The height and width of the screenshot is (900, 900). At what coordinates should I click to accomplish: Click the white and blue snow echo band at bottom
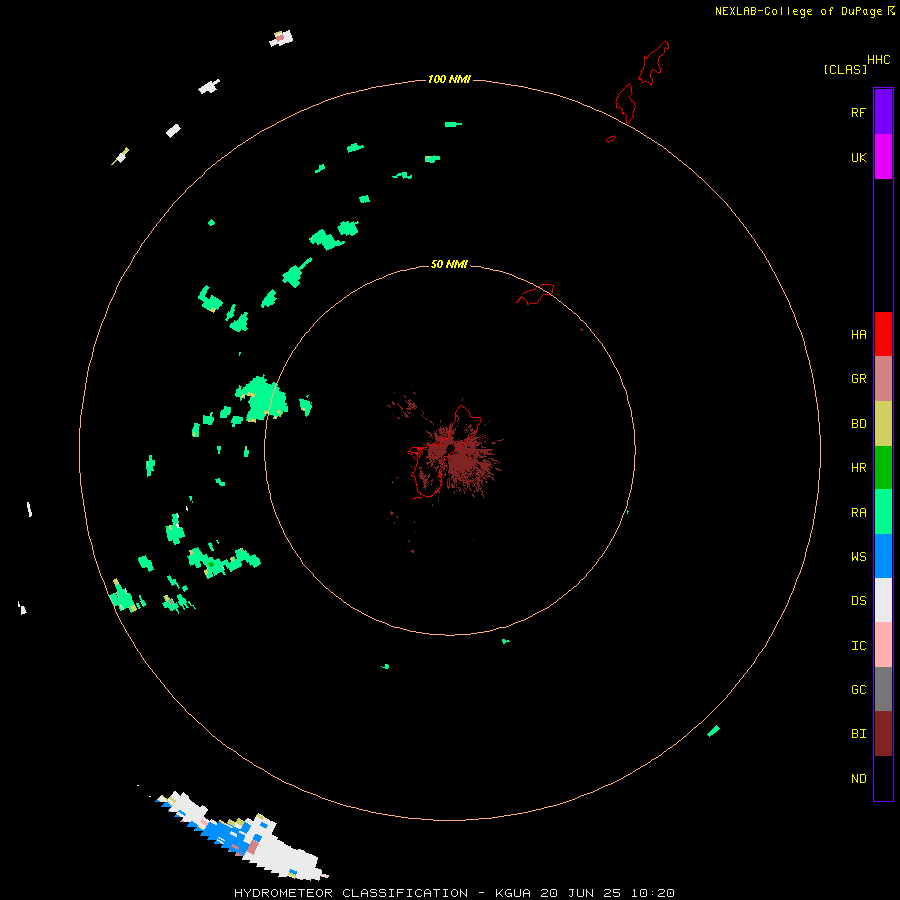click(241, 835)
